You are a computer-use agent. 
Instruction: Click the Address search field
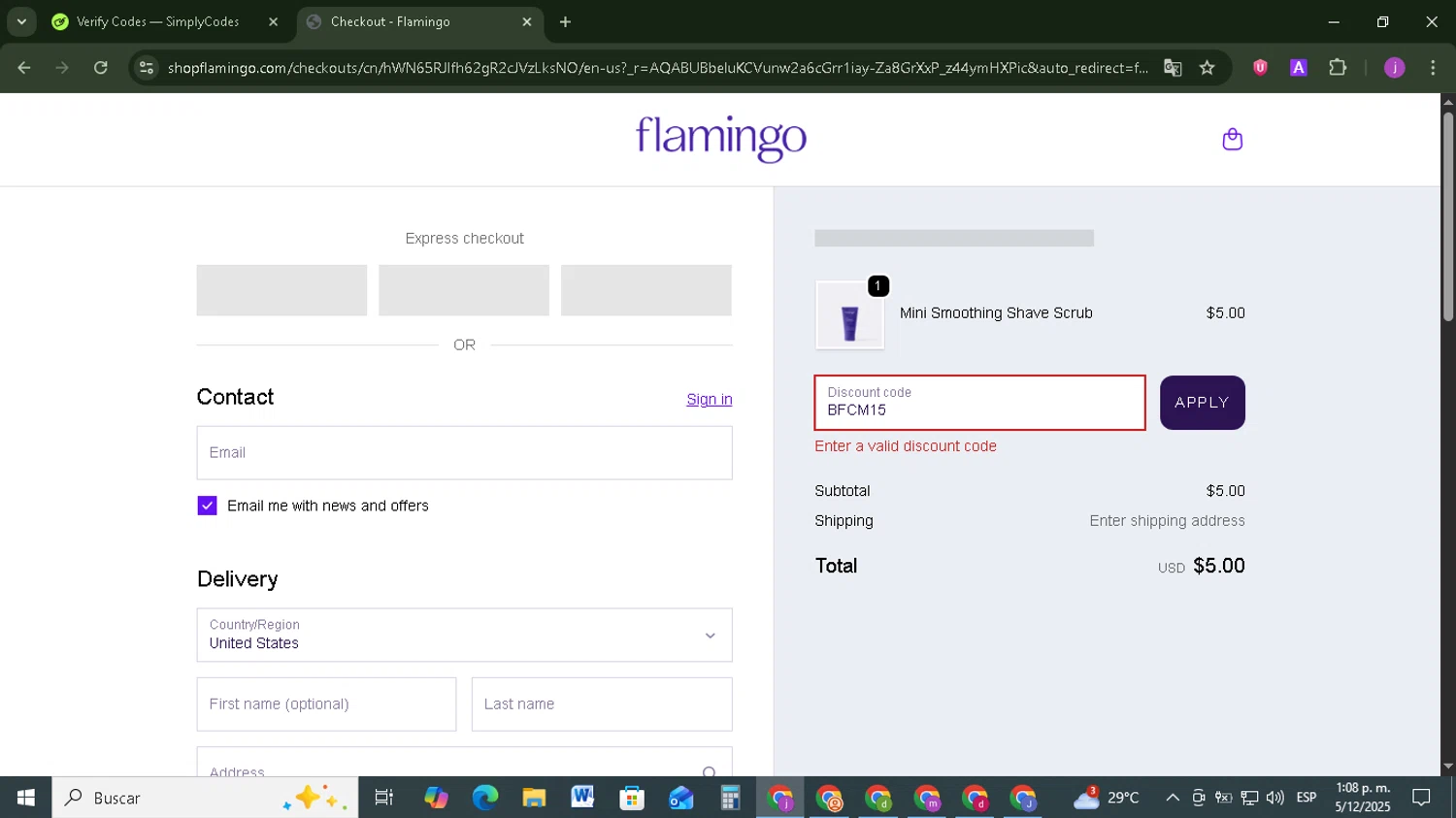(x=464, y=763)
